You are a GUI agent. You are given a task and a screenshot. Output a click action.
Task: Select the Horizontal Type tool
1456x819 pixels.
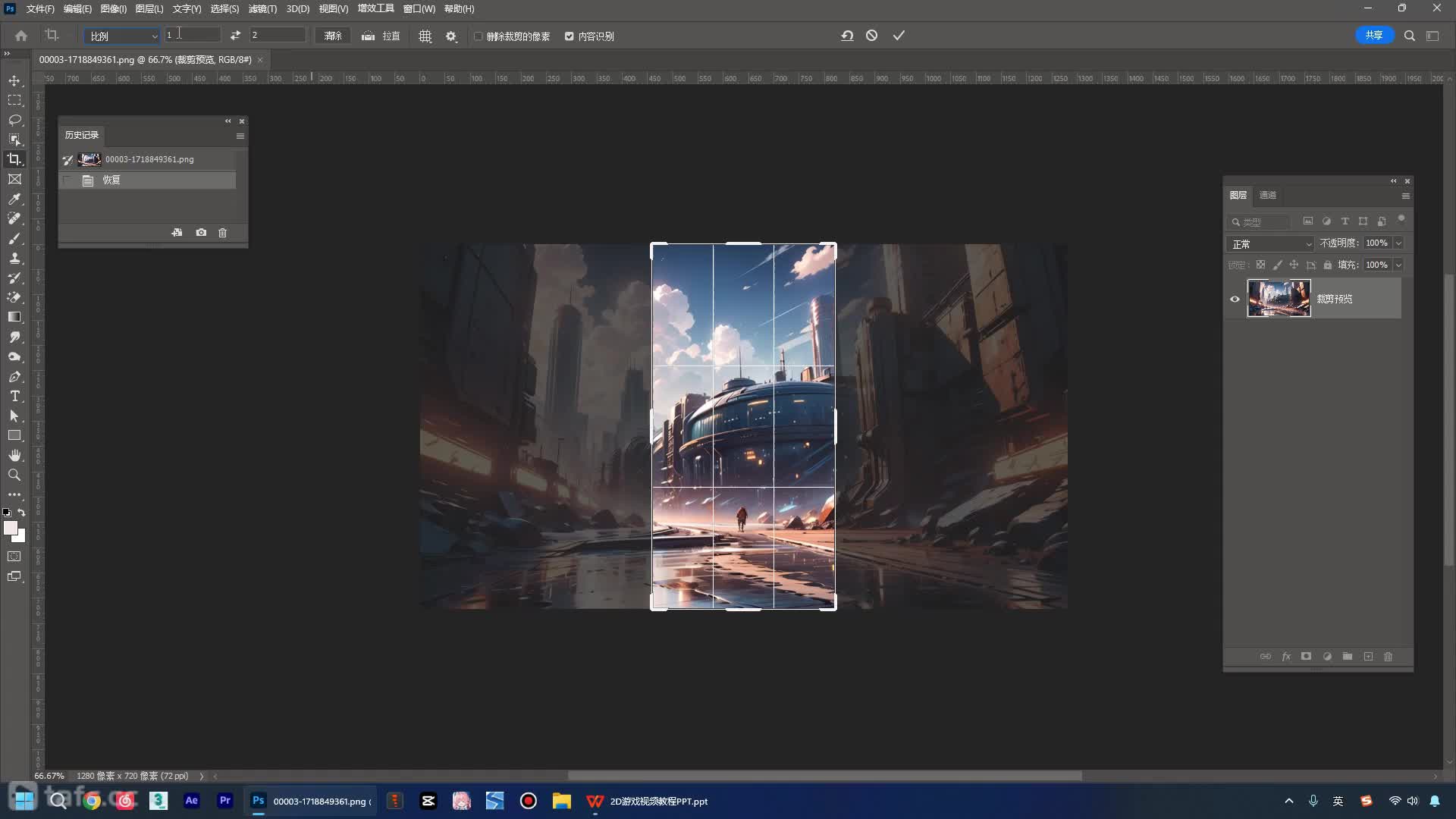point(14,396)
